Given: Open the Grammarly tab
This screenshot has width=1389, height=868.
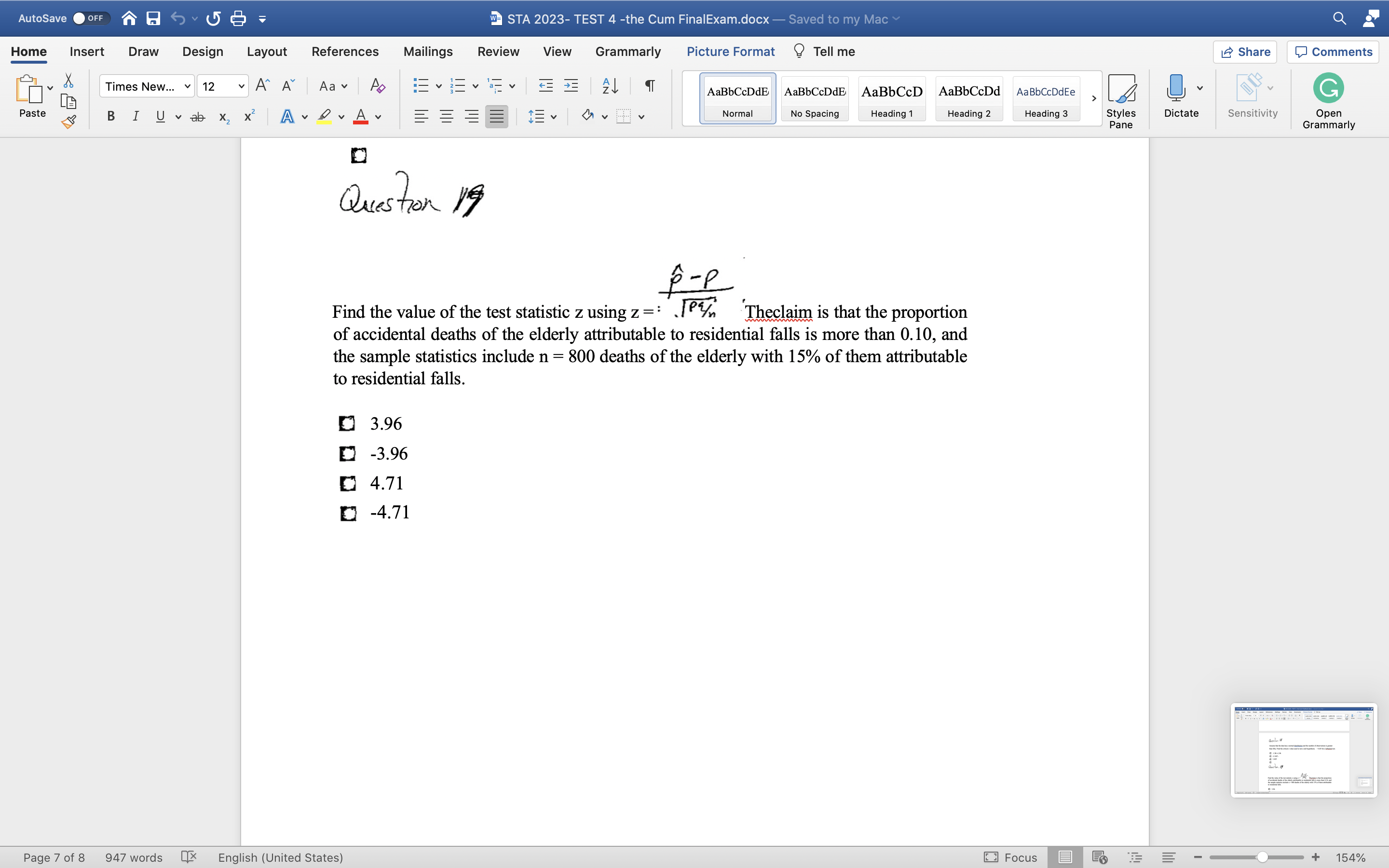Looking at the screenshot, I should [x=627, y=51].
